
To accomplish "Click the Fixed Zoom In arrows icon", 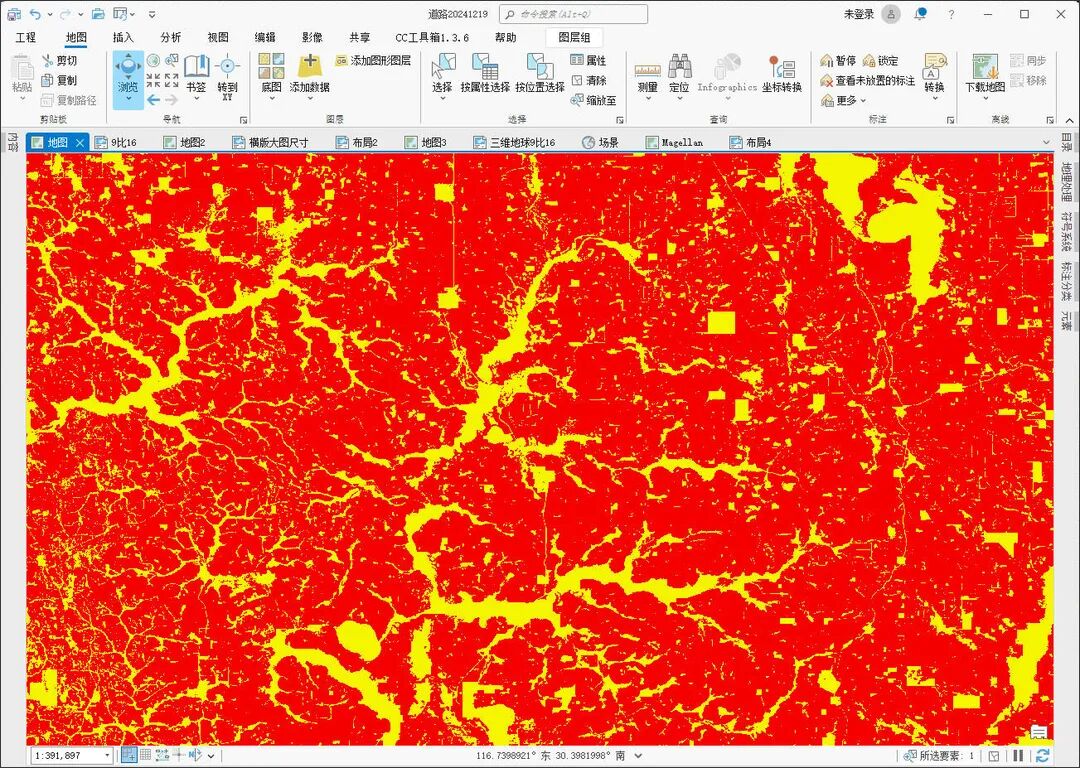I will 154,81.
